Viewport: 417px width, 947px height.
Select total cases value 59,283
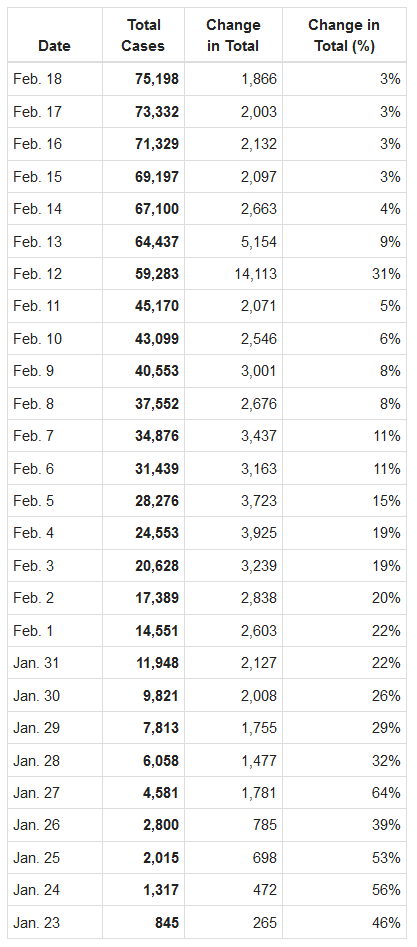[157, 274]
